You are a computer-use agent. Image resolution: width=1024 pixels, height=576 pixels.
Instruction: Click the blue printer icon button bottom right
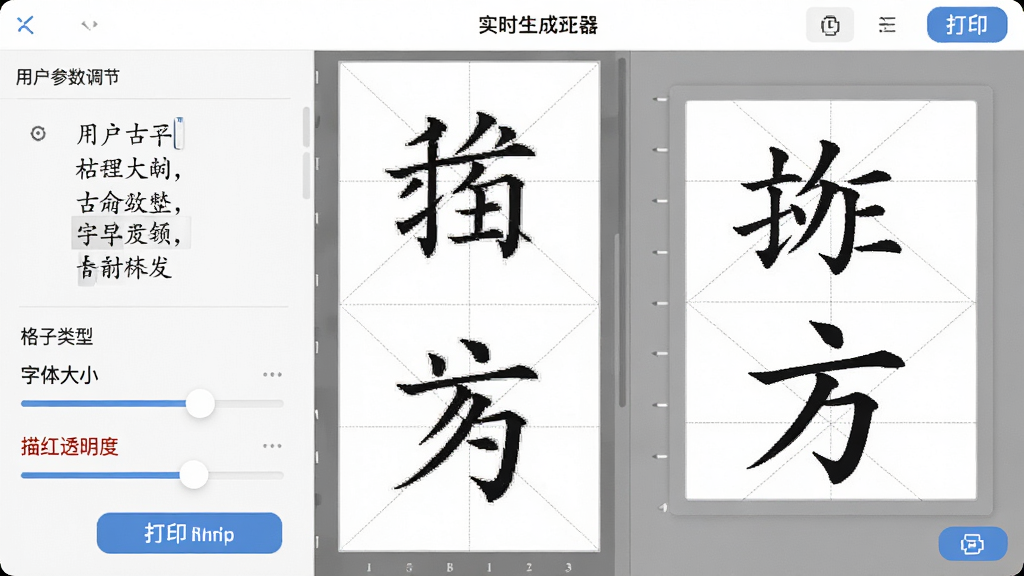[972, 543]
